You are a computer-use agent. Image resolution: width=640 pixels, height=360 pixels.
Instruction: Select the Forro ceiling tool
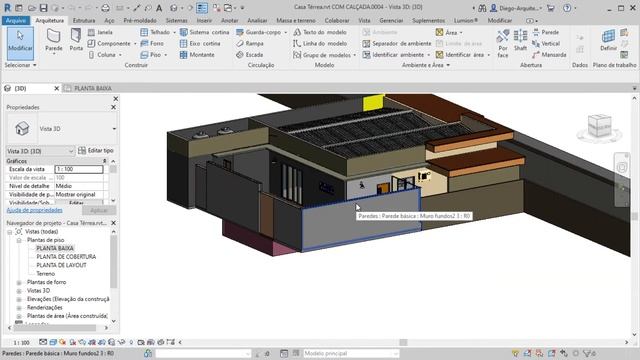[152, 43]
